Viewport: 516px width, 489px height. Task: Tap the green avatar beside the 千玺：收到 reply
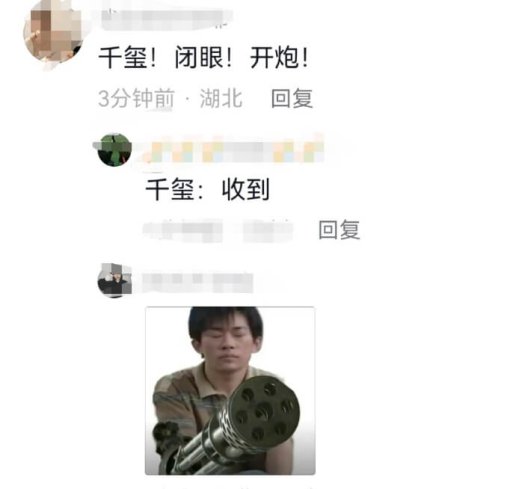[x=114, y=150]
